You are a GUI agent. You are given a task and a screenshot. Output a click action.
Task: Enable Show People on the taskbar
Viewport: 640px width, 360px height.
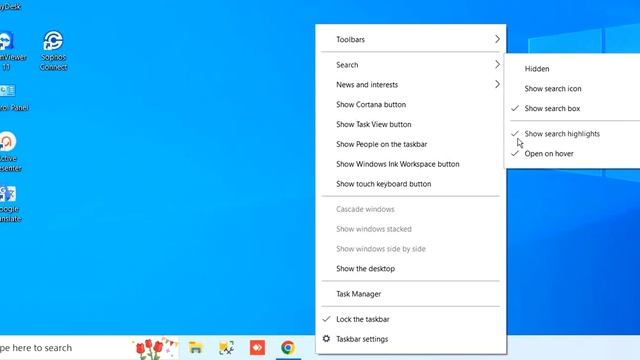click(411, 144)
